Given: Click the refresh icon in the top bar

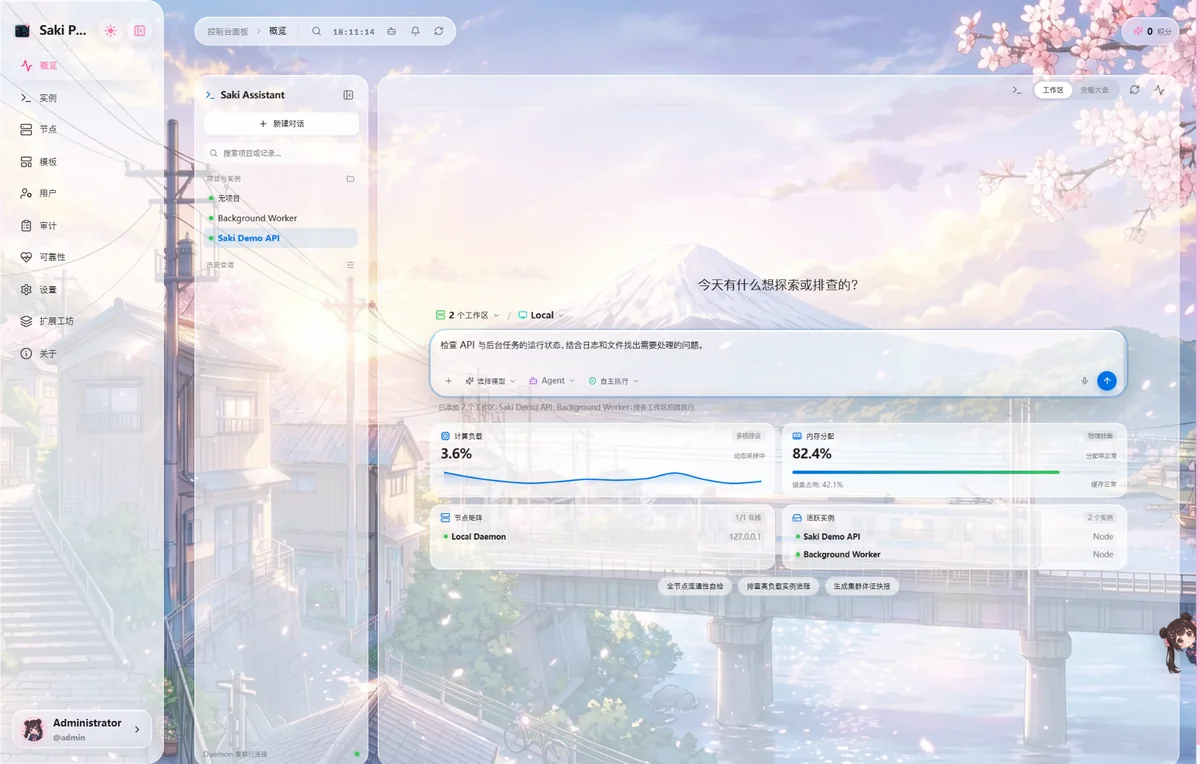Looking at the screenshot, I should 439,31.
